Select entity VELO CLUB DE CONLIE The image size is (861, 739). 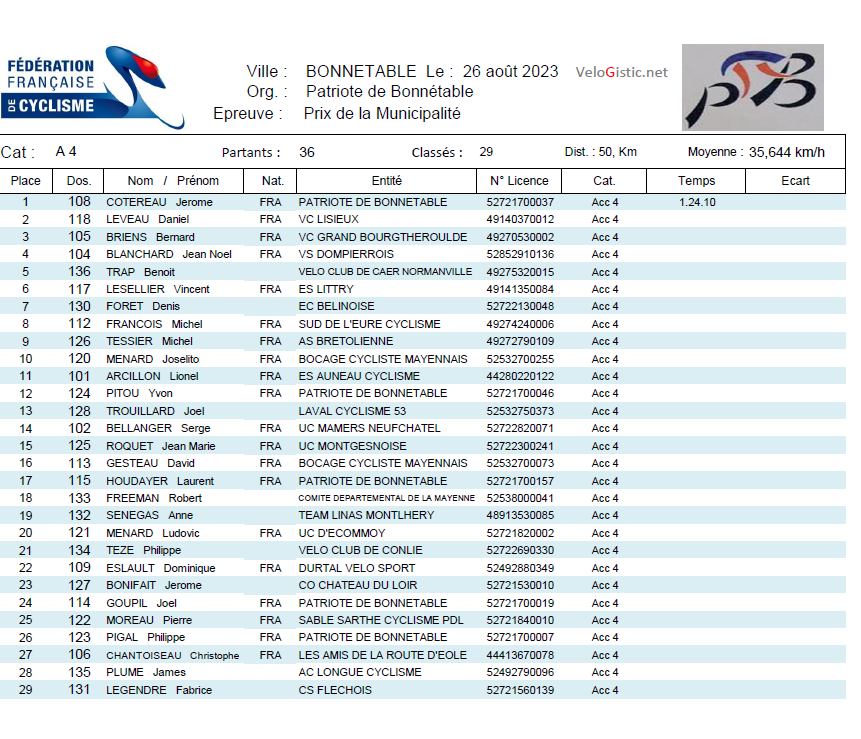tap(360, 550)
